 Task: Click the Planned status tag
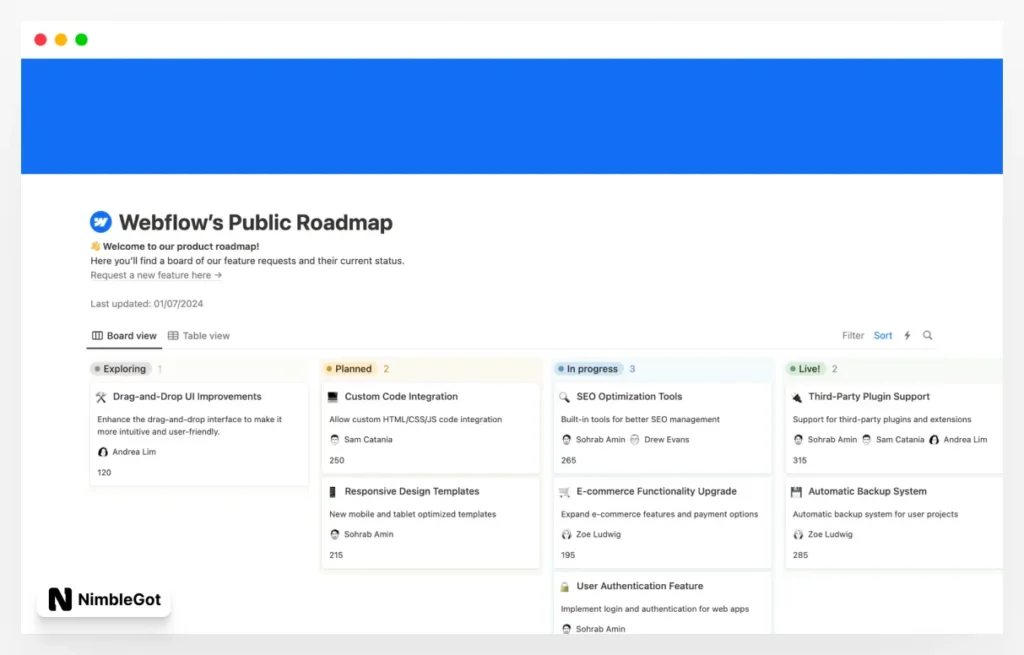(349, 369)
